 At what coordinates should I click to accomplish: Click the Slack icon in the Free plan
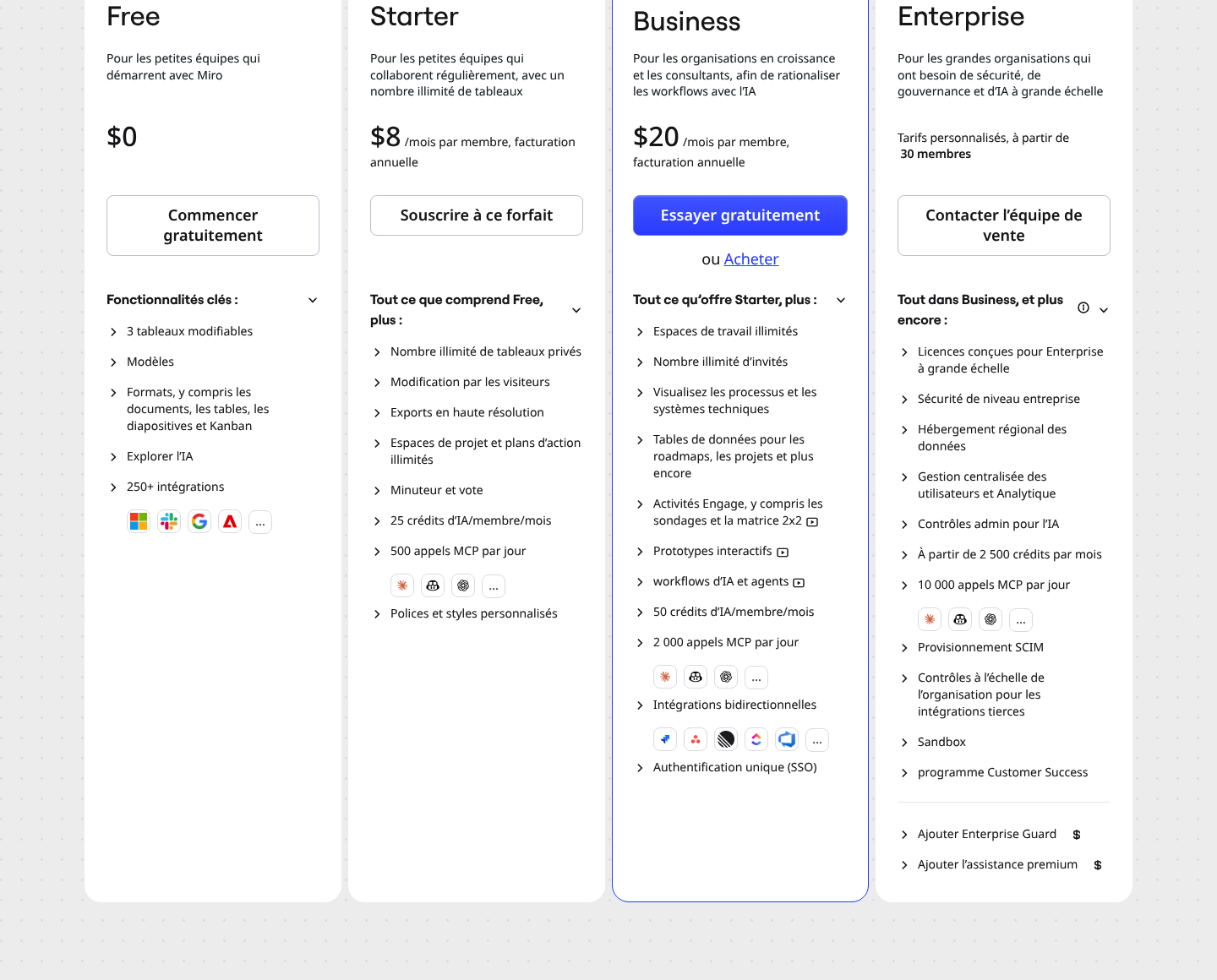coord(169,522)
